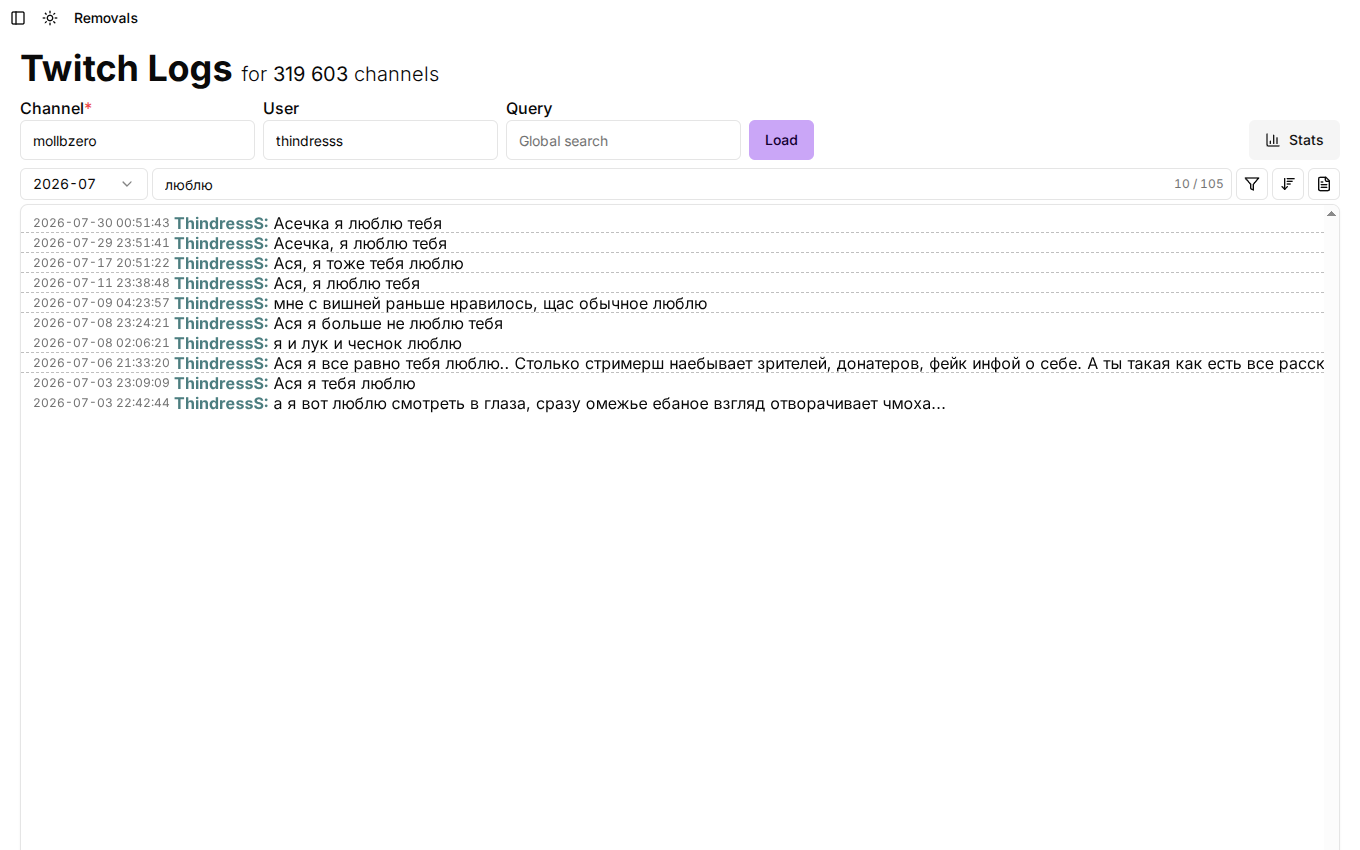
Task: Select the long message starting "Ася я все равно"
Action: 799,363
